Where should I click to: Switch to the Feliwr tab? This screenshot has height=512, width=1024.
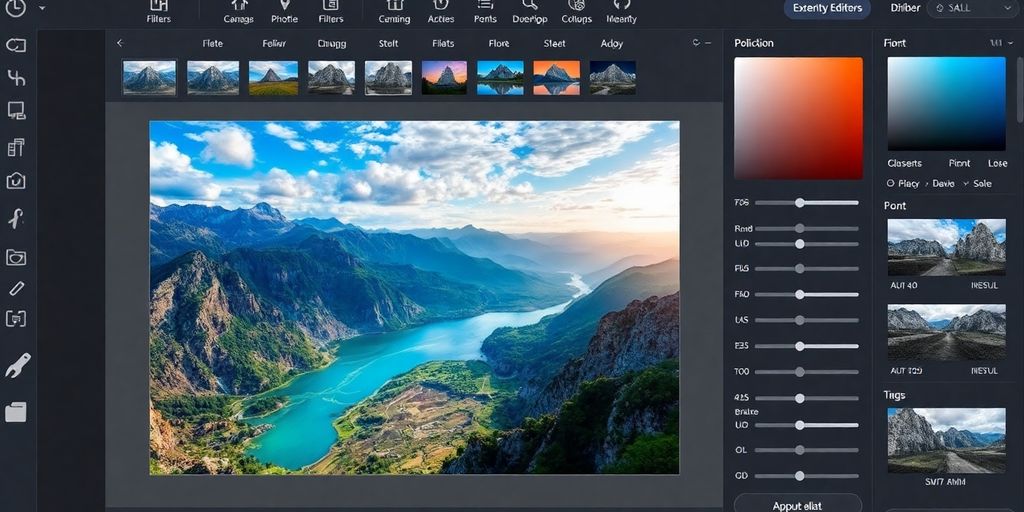tap(274, 44)
